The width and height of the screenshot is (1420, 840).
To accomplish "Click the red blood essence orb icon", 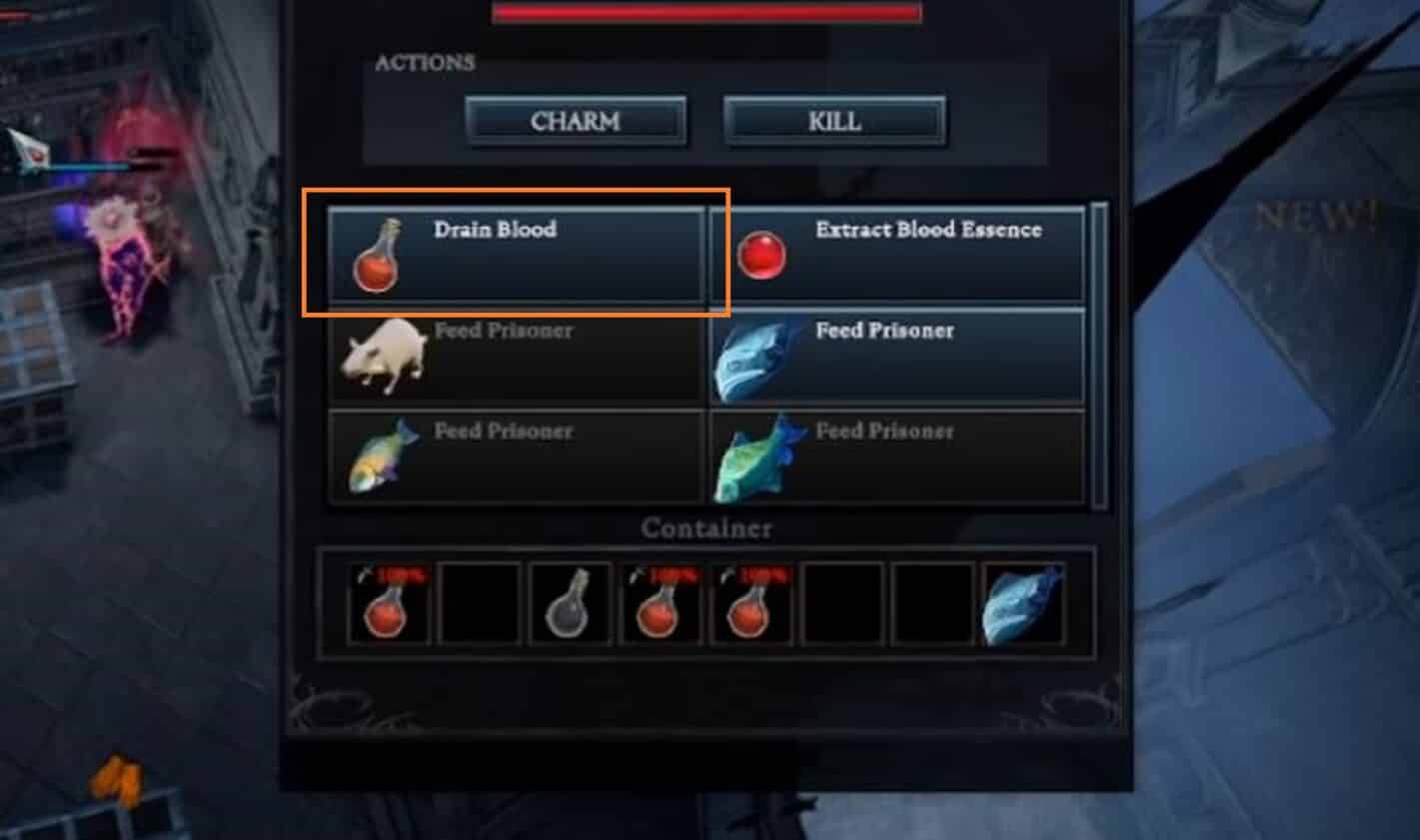I will coord(761,255).
